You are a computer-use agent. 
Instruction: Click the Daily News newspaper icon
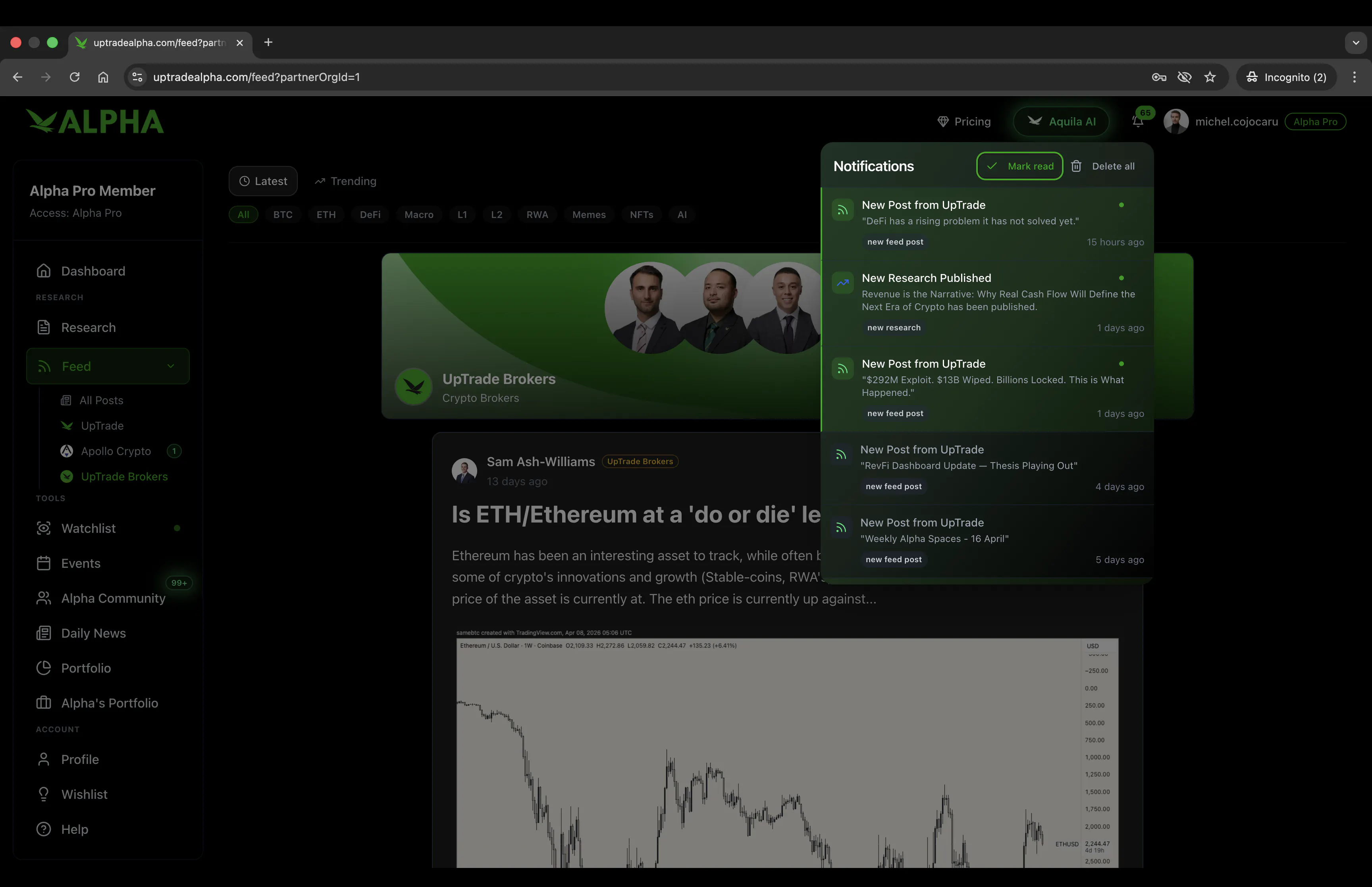[44, 633]
